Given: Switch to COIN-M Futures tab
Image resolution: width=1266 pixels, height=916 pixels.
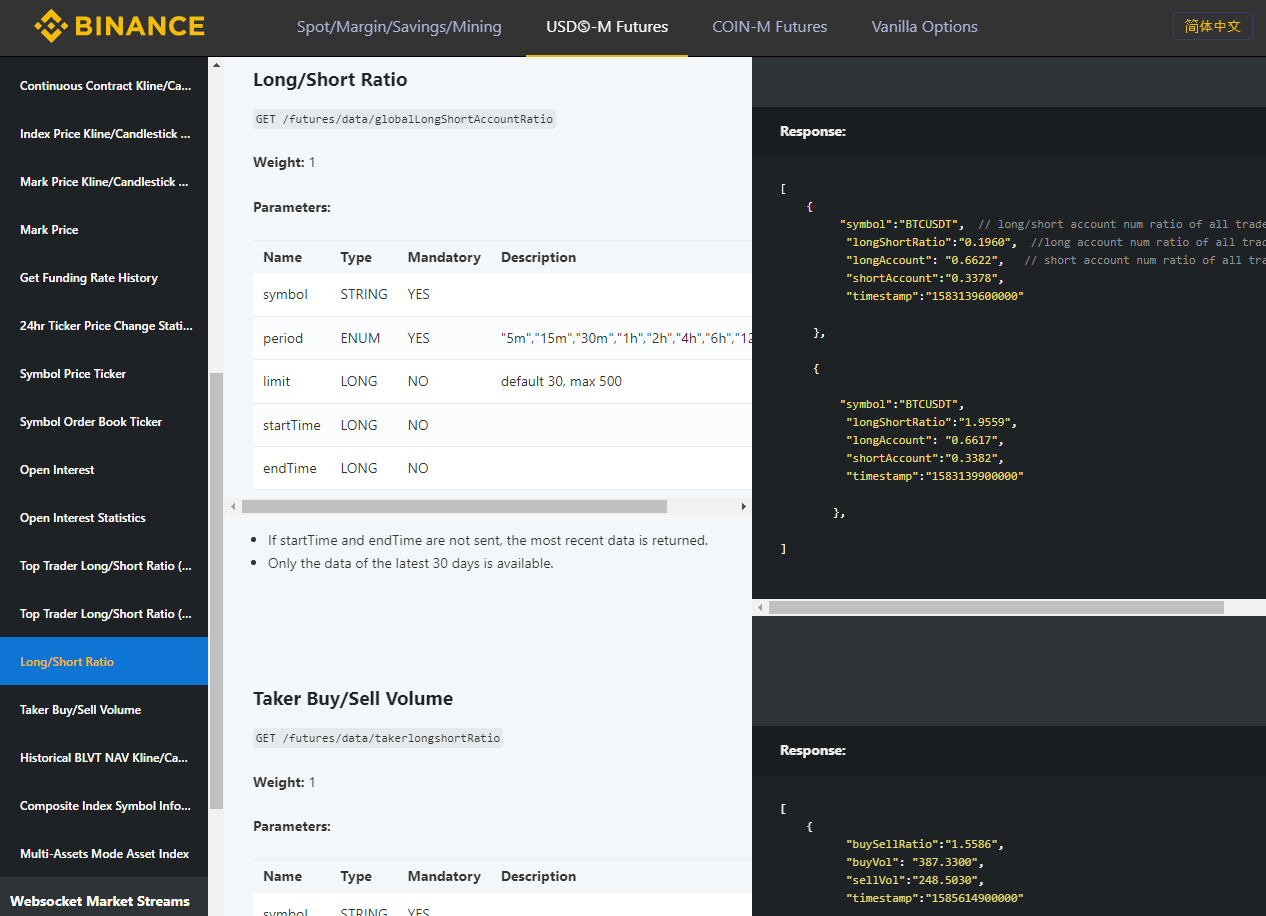Looking at the screenshot, I should coord(770,27).
